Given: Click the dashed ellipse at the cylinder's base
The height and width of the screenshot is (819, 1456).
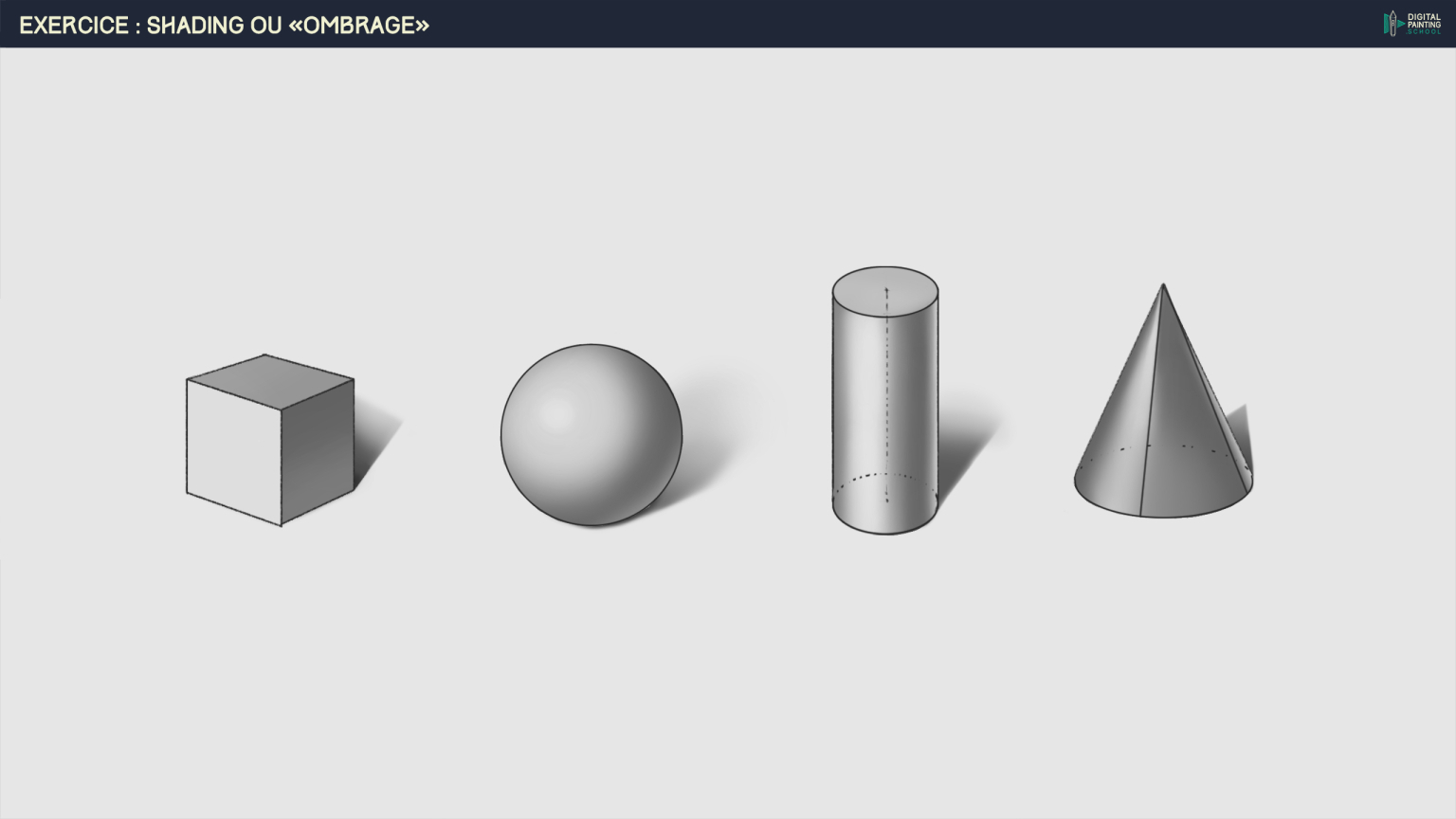Looking at the screenshot, I should click(x=884, y=476).
